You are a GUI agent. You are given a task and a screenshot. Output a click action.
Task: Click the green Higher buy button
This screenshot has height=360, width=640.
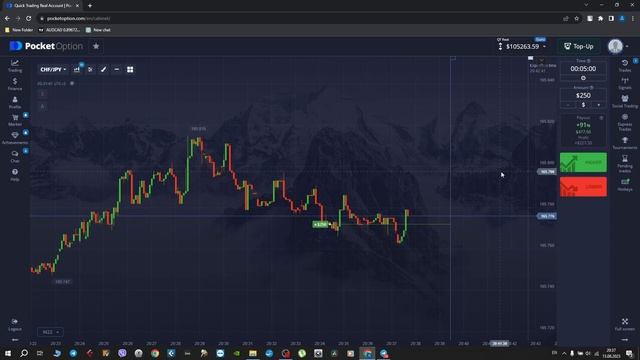pyautogui.click(x=583, y=162)
